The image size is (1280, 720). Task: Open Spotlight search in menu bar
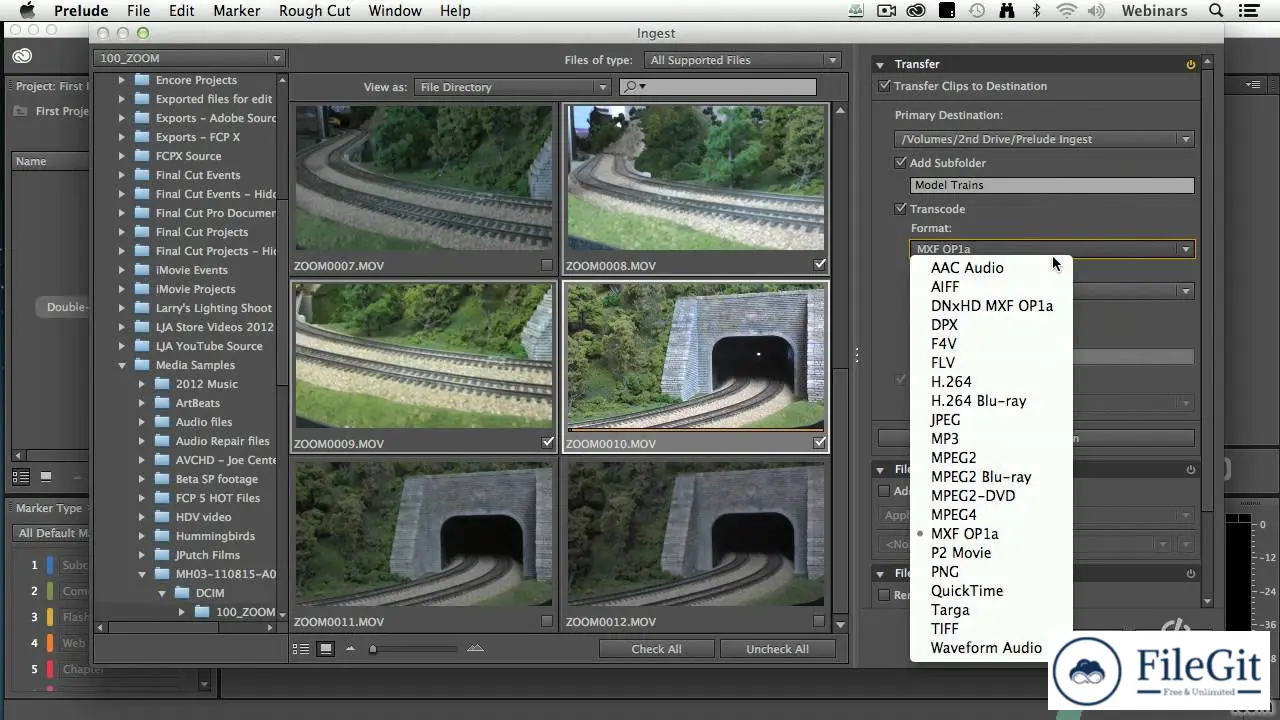(1217, 11)
